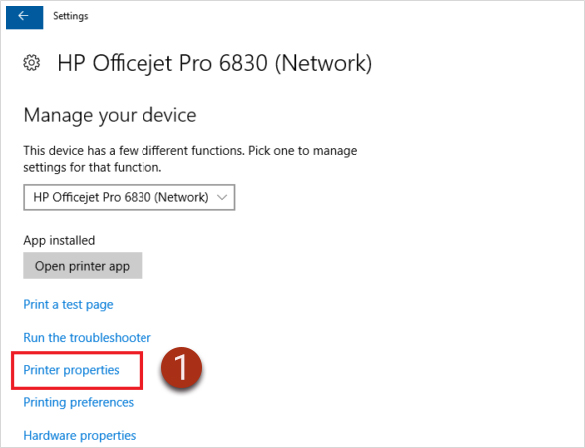Click the App installed label
This screenshot has width=585, height=448.
pos(59,240)
